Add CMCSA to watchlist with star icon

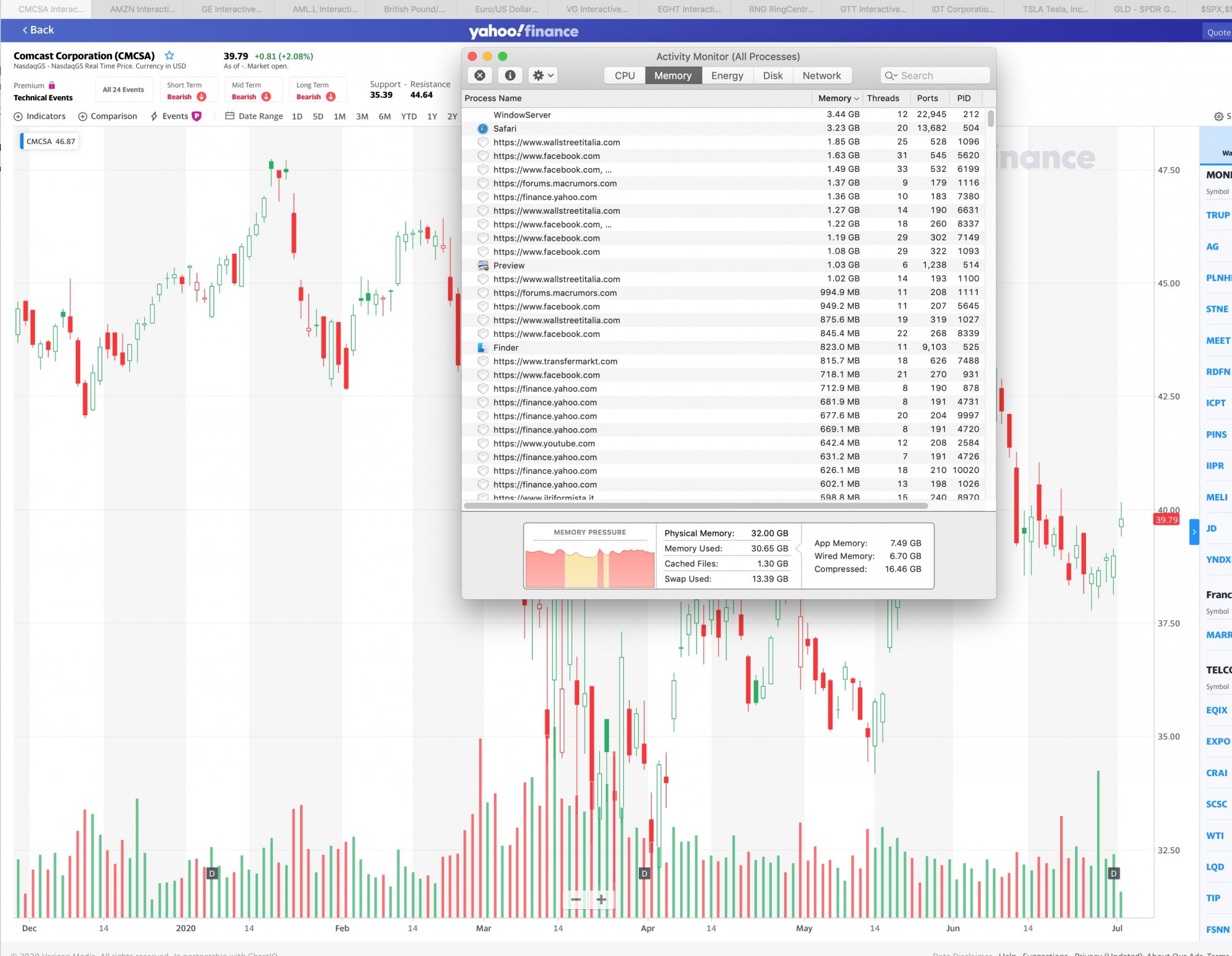(169, 55)
